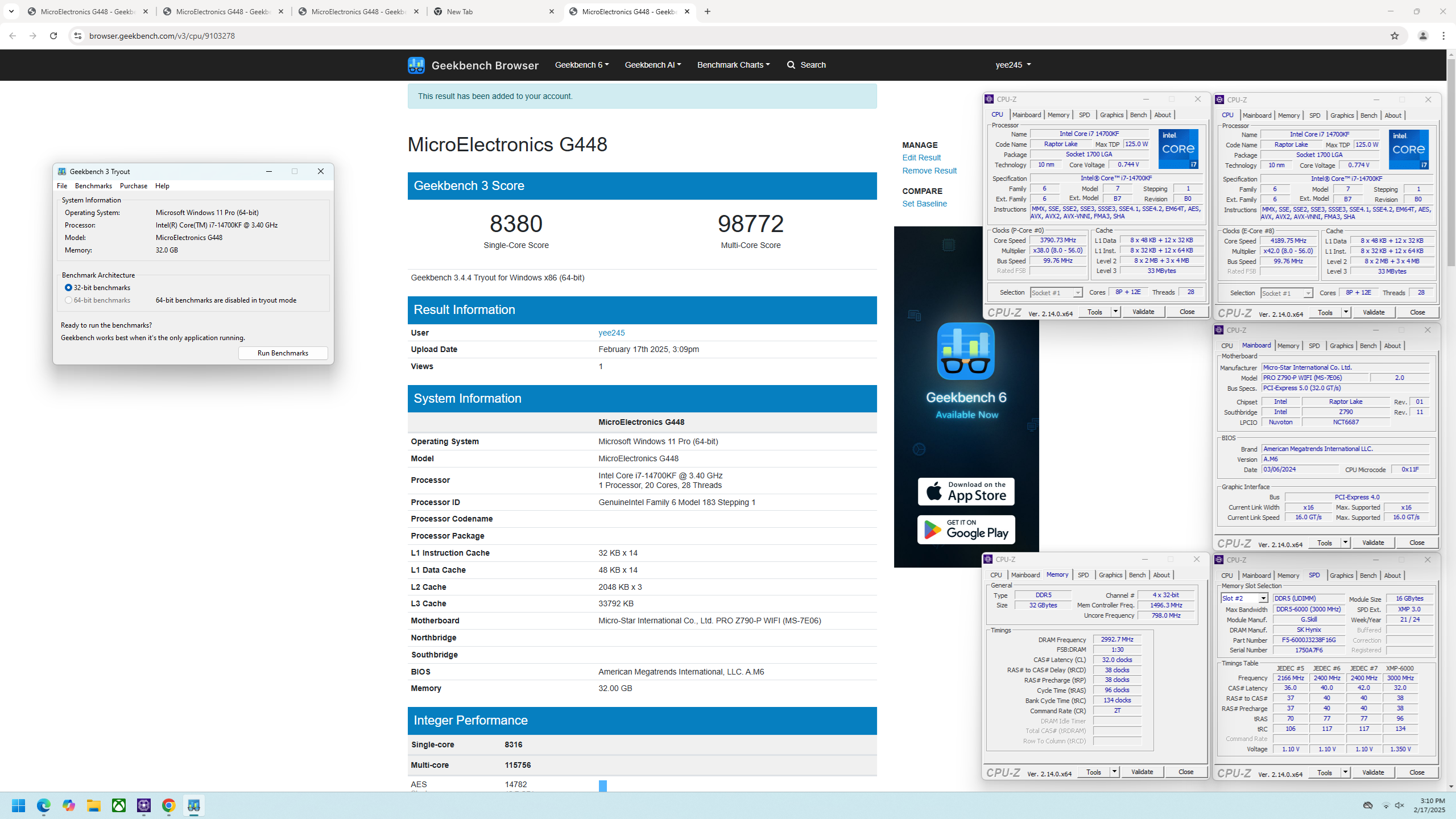This screenshot has height=819, width=1456.
Task: Click the page vertical scrollbar track
Action: 1450,421
